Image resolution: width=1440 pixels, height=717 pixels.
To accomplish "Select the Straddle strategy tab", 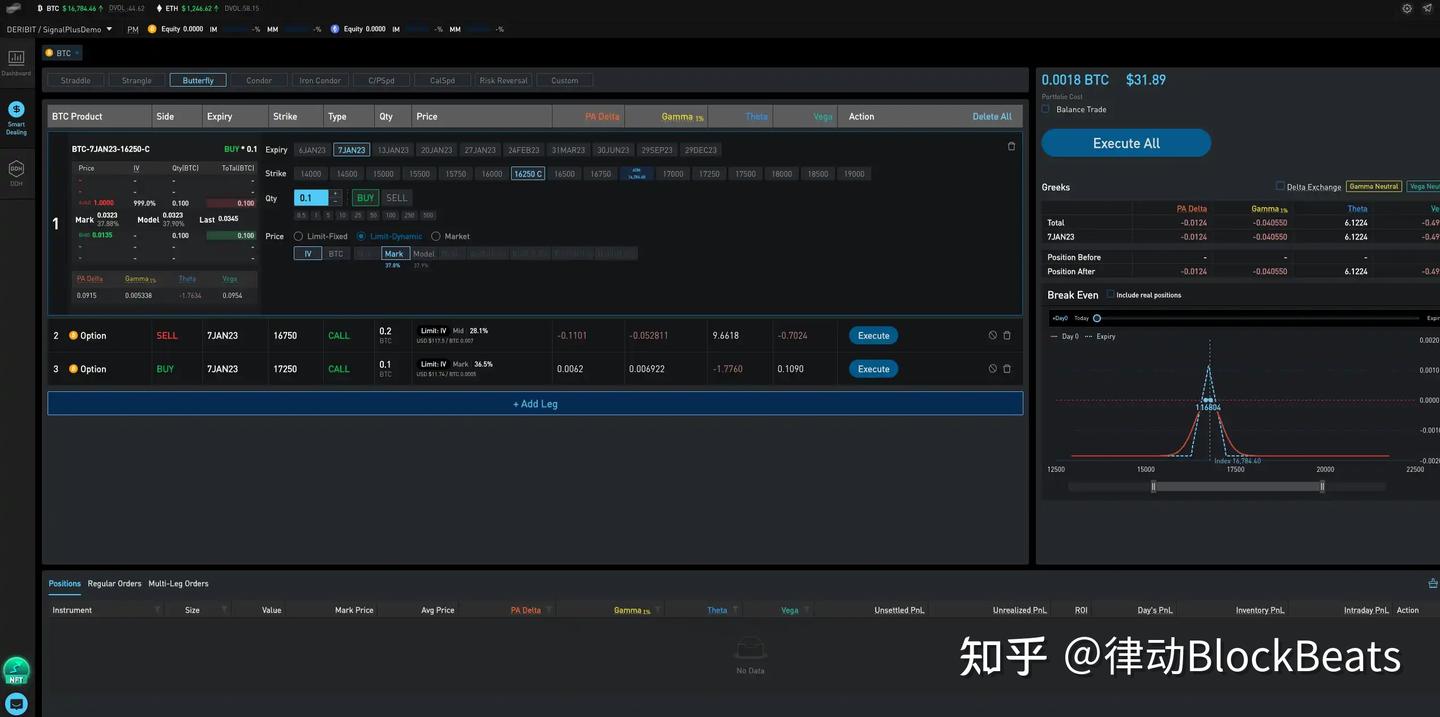I will (76, 80).
